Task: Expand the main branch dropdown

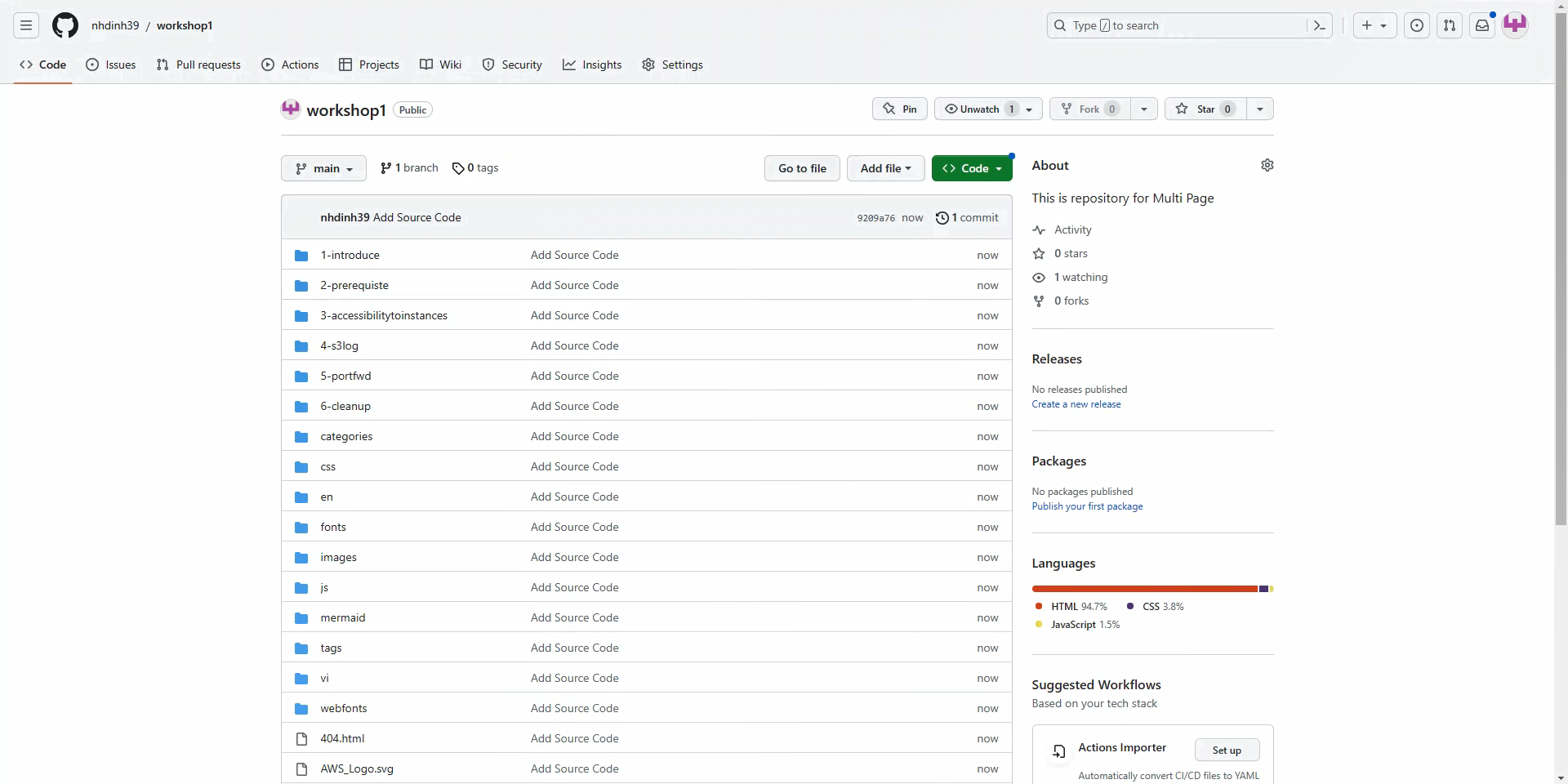Action: pos(323,168)
